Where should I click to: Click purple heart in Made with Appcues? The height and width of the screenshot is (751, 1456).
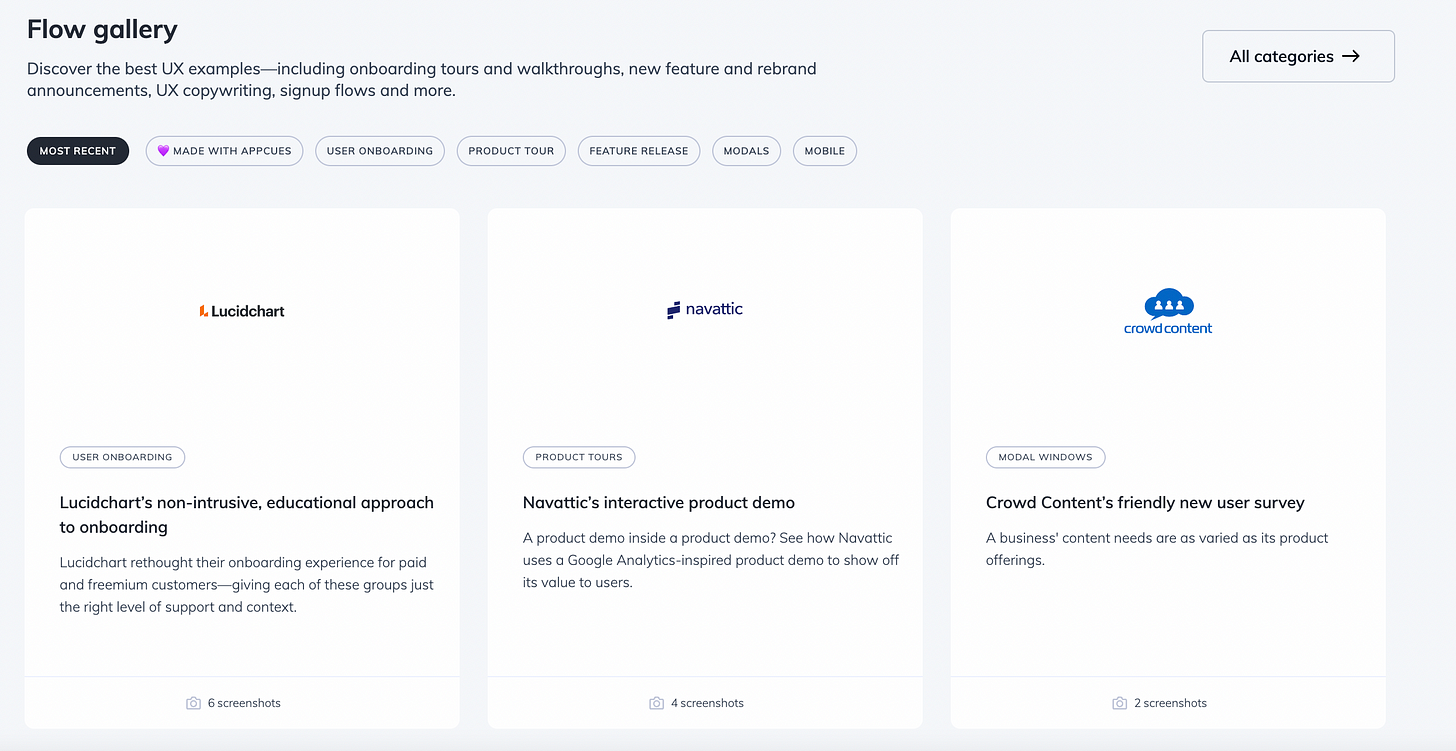pos(164,151)
